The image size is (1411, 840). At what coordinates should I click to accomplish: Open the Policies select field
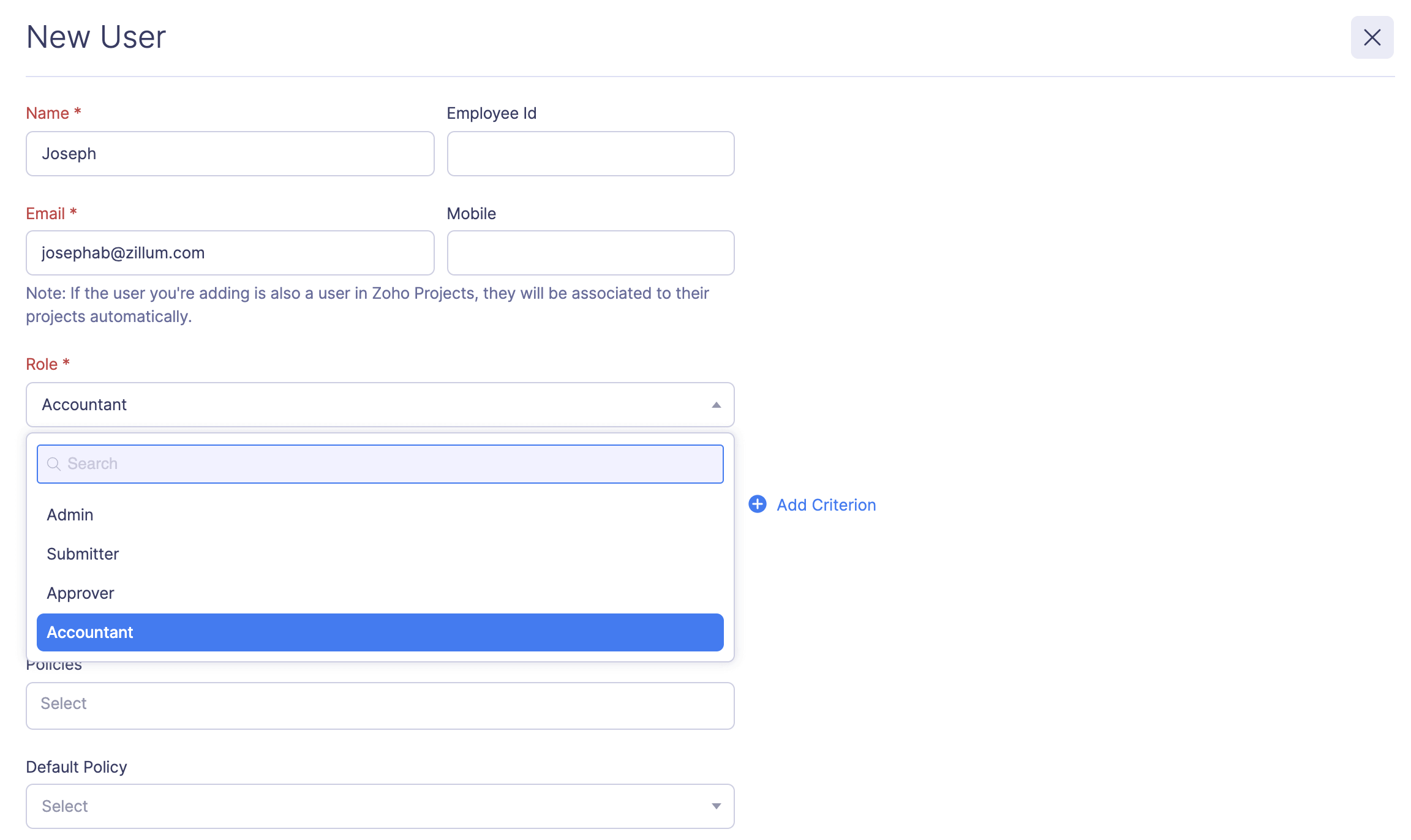click(x=380, y=705)
